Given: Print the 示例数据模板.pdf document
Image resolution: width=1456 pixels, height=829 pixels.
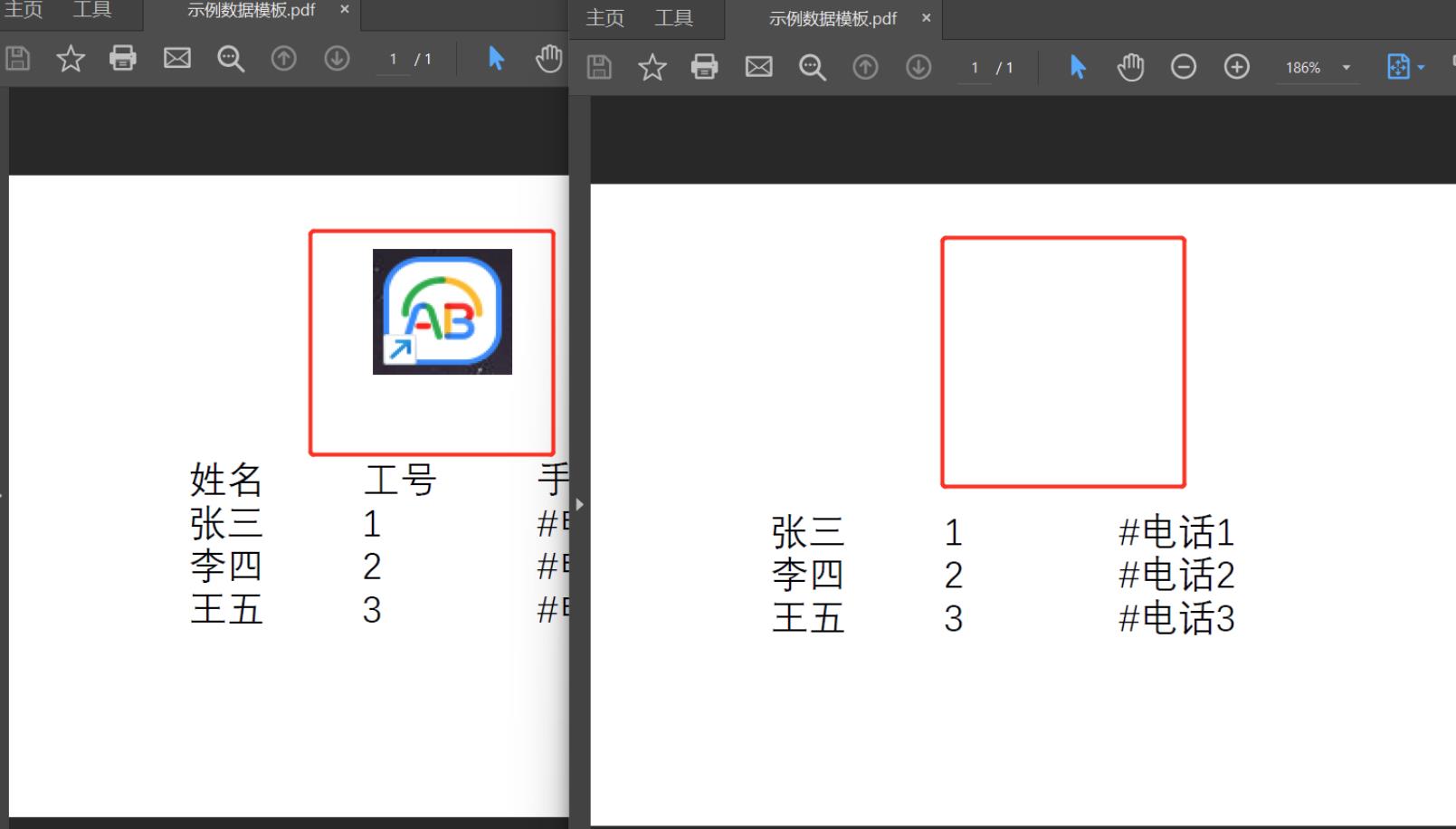Looking at the screenshot, I should 705,66.
